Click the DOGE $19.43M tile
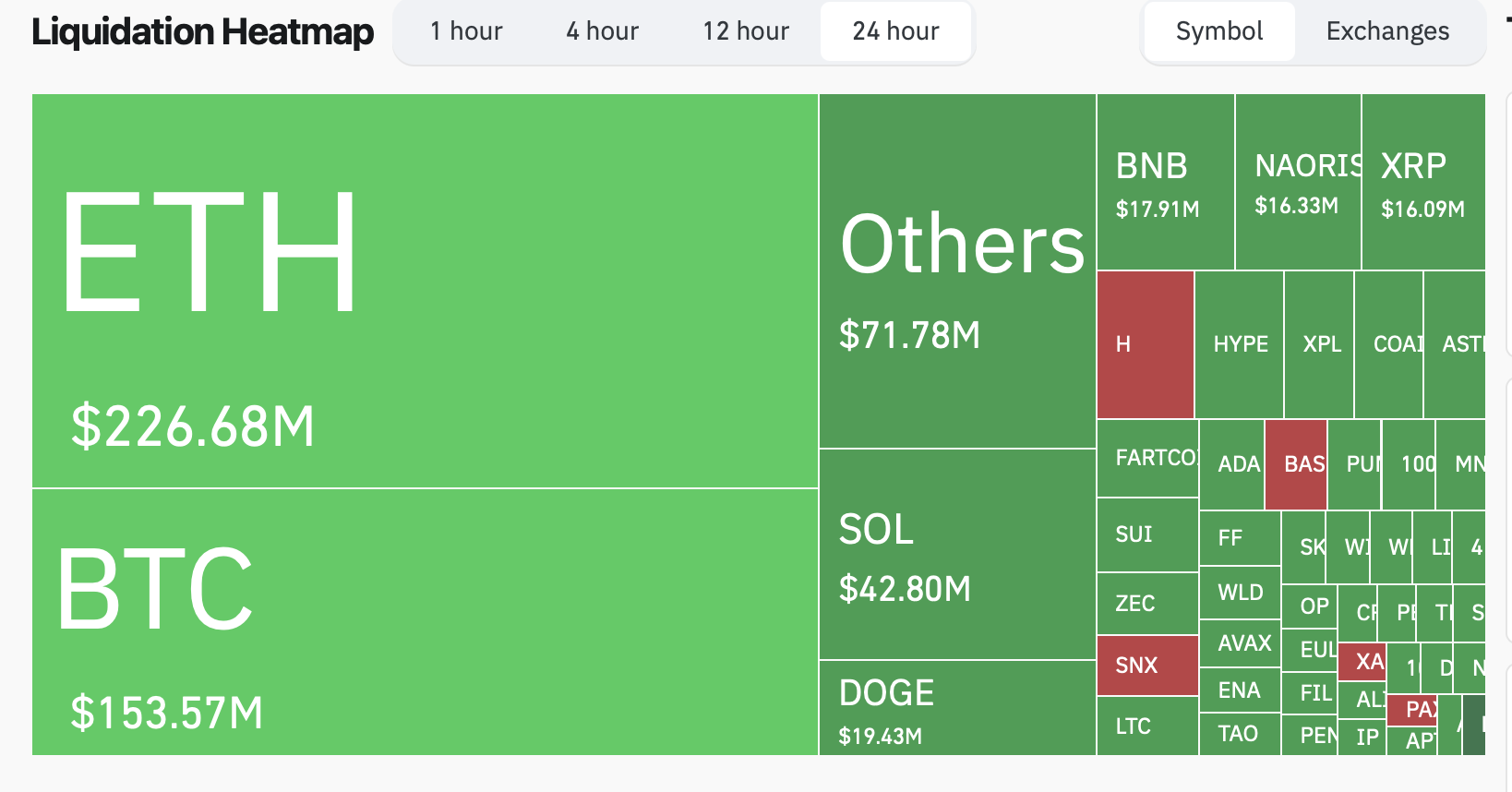1512x792 pixels. pos(957,708)
